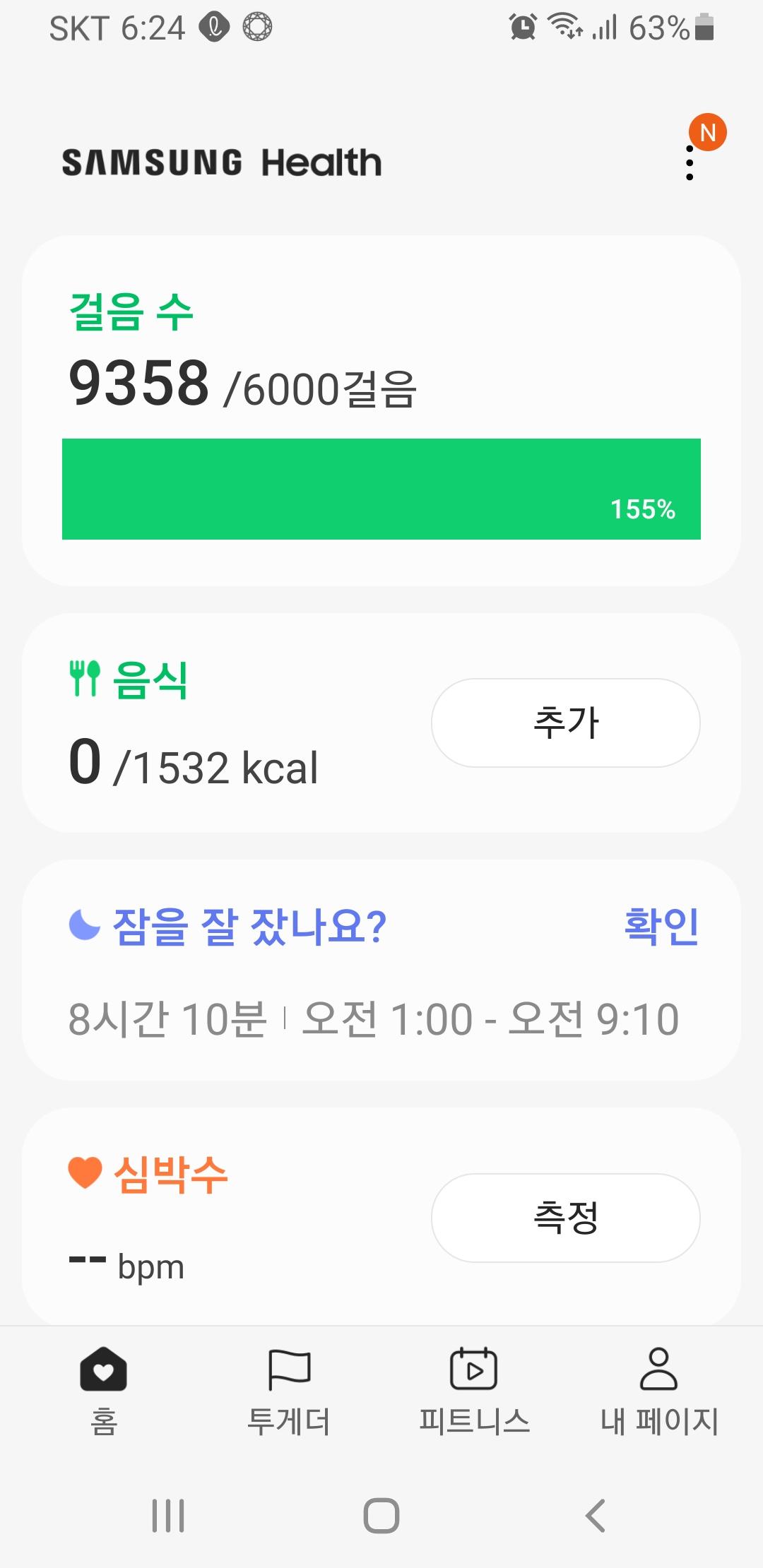The height and width of the screenshot is (1568, 763).
Task: Tap the Samsung Health title logo
Action: 222,162
